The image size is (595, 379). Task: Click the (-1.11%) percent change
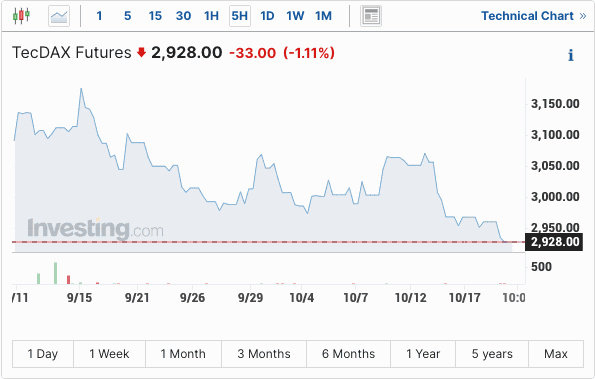tap(309, 53)
